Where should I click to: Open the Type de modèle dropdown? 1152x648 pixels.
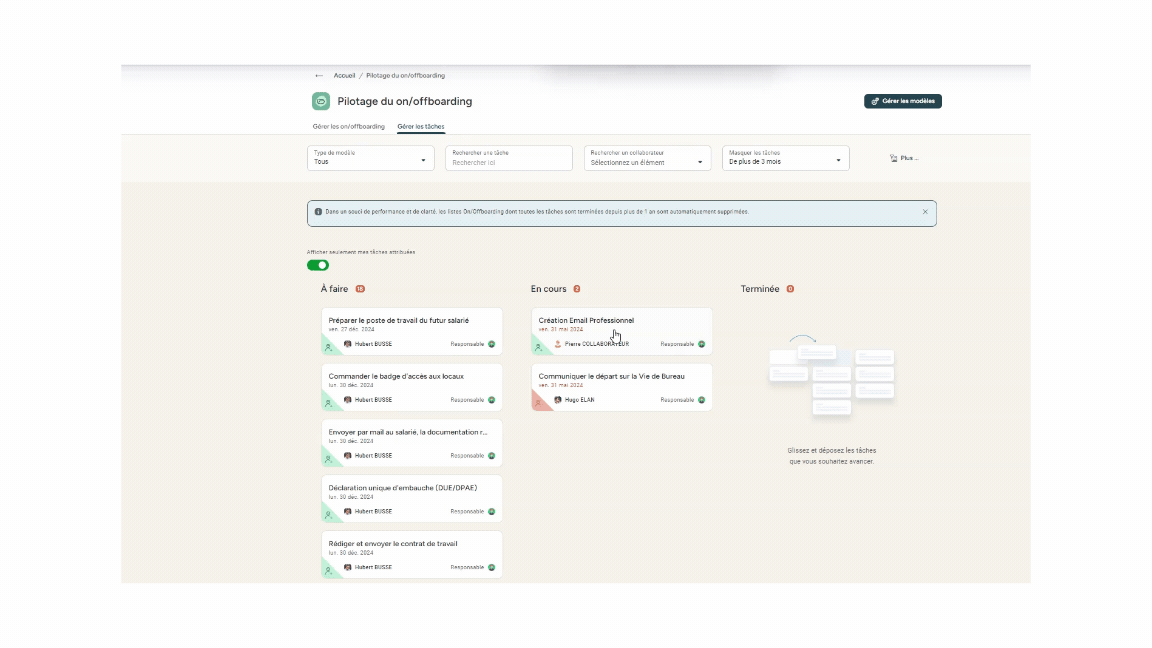(x=370, y=158)
